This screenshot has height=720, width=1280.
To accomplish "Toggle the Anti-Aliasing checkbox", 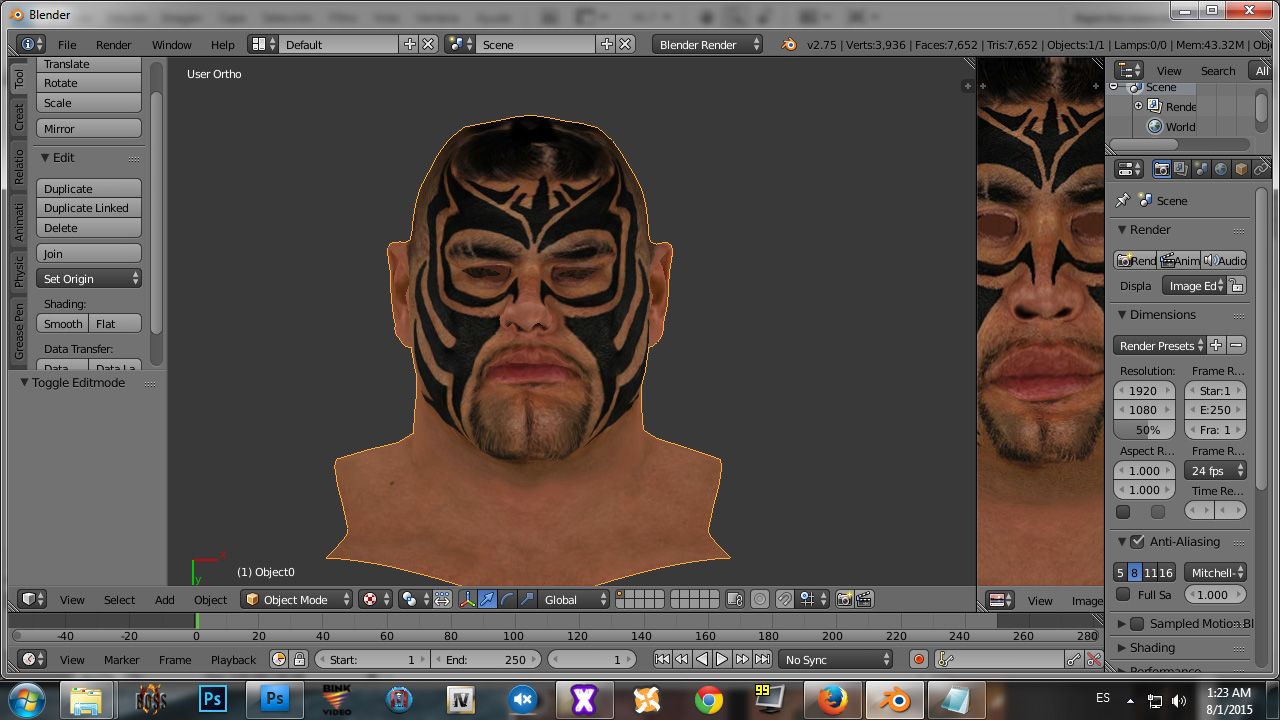I will pyautogui.click(x=1137, y=541).
